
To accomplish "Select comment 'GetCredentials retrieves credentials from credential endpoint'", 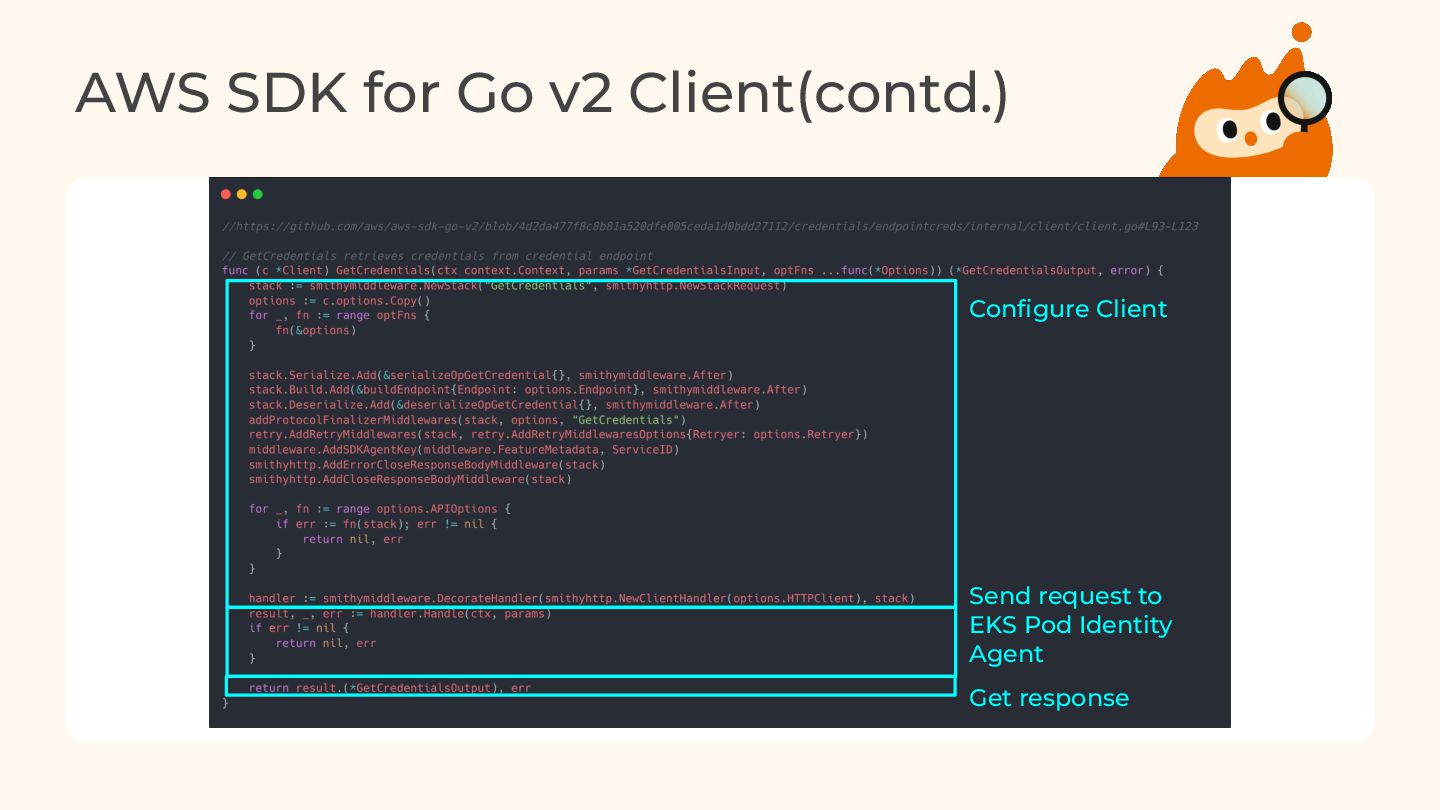I will tap(438, 256).
